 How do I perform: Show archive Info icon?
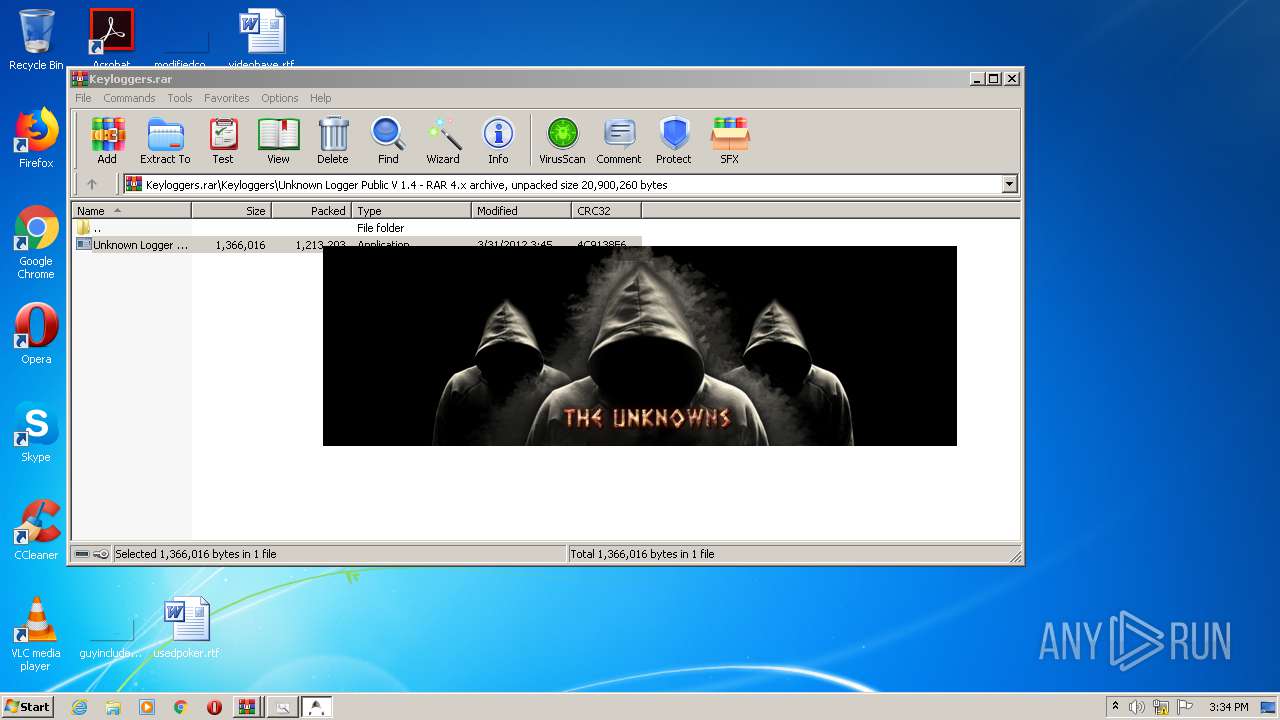click(498, 141)
